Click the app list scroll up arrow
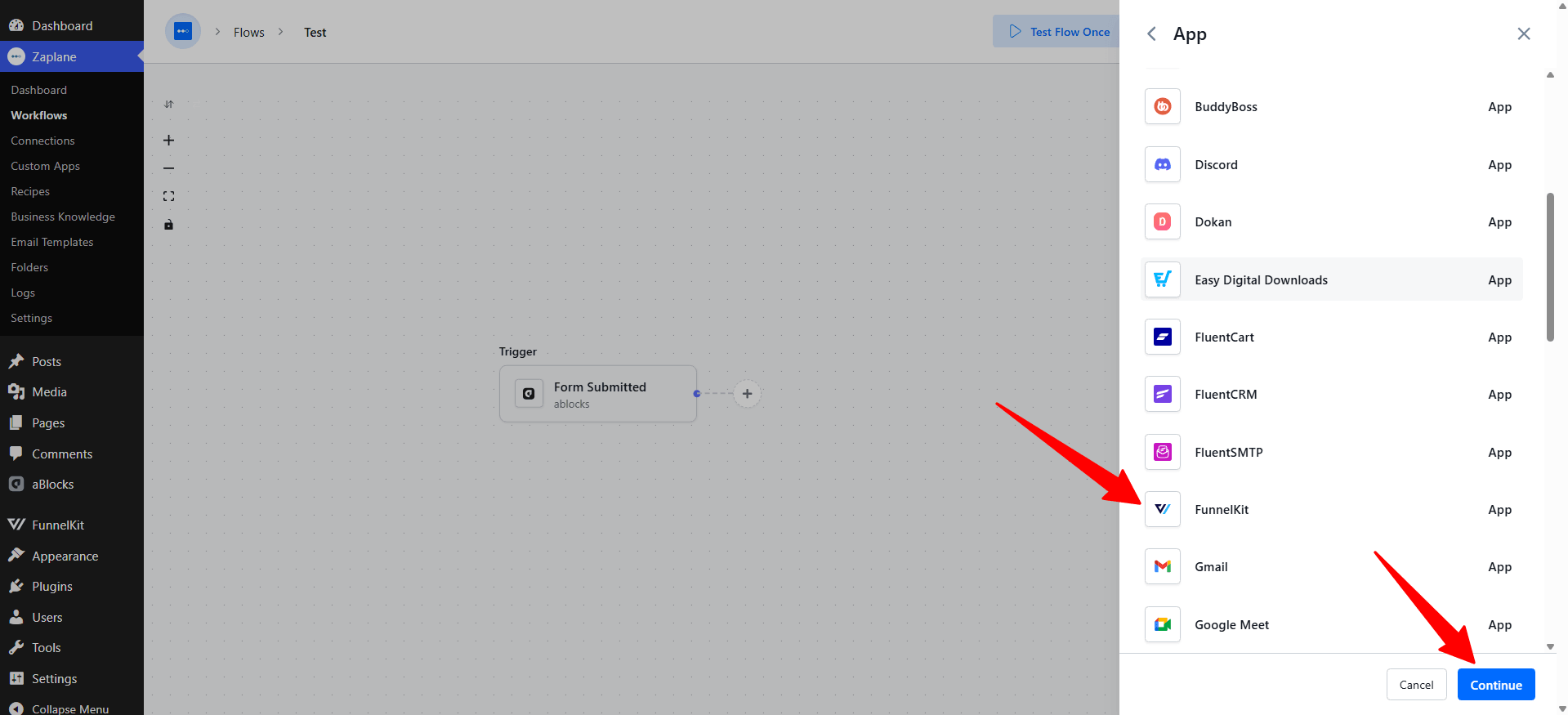 pos(1550,75)
